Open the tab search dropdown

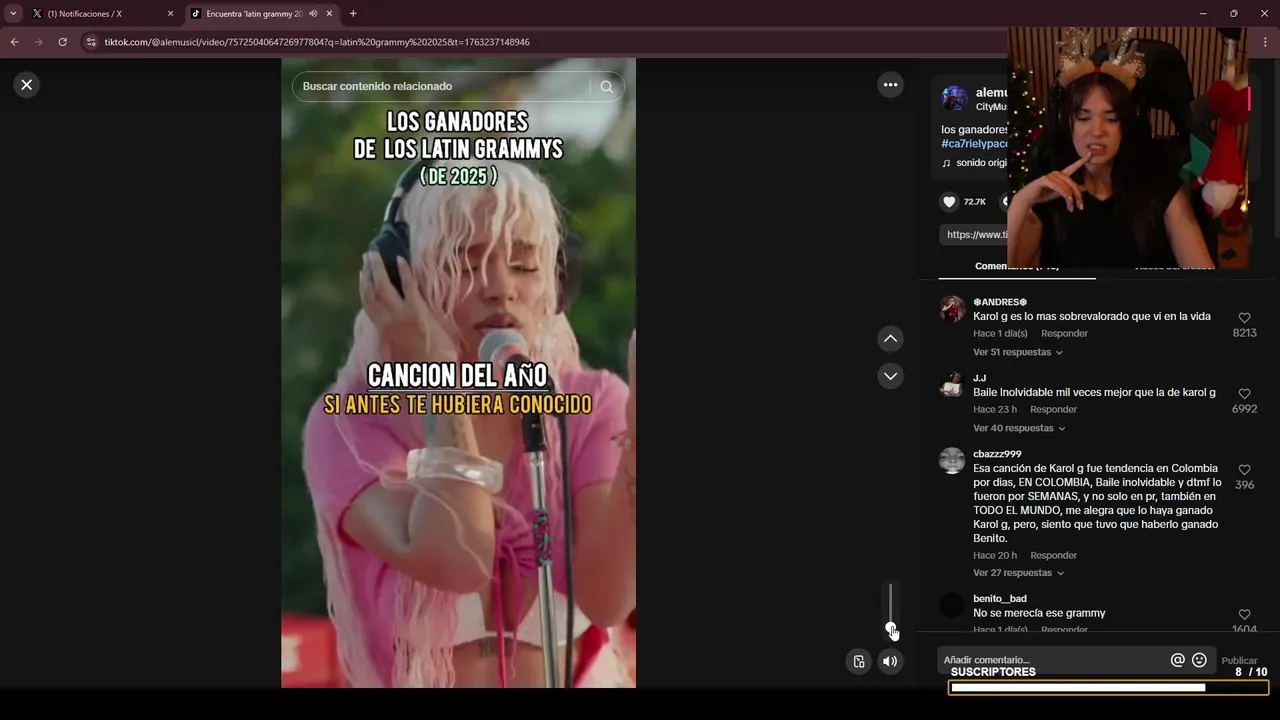[x=13, y=14]
